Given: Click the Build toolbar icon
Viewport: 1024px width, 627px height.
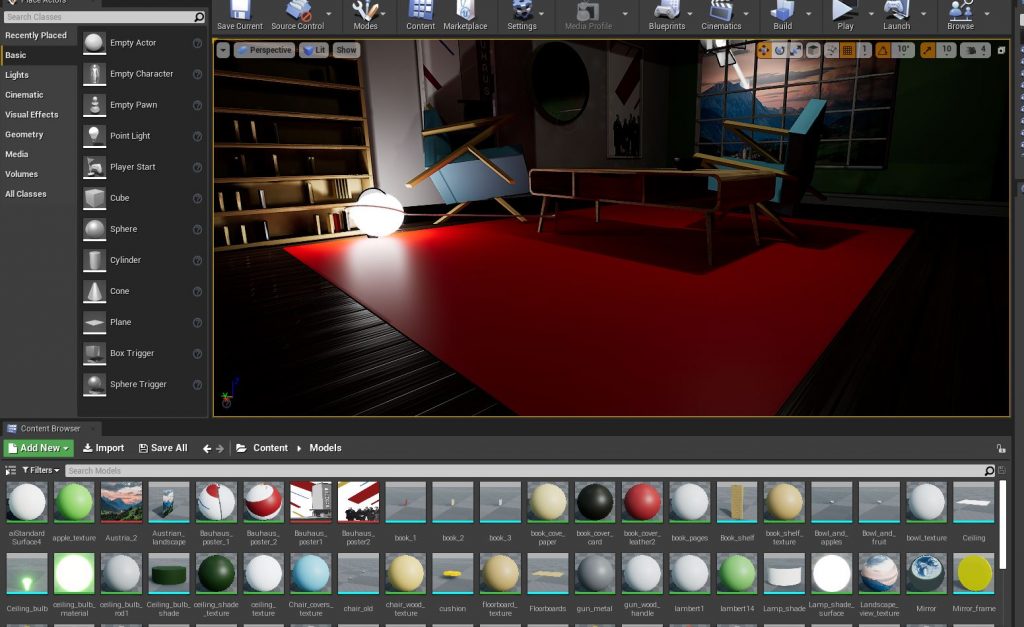Looking at the screenshot, I should tap(782, 14).
